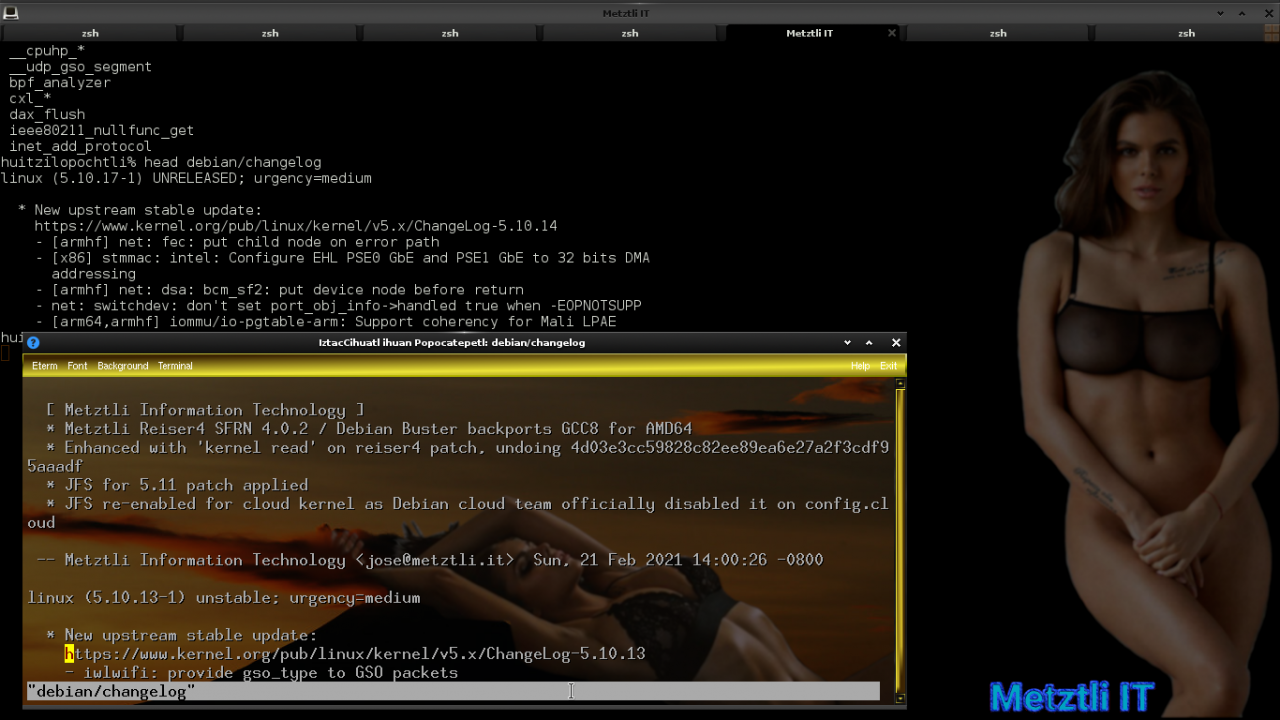Click the '__cpuhp_*' output line
The width and height of the screenshot is (1280, 720).
(x=47, y=50)
